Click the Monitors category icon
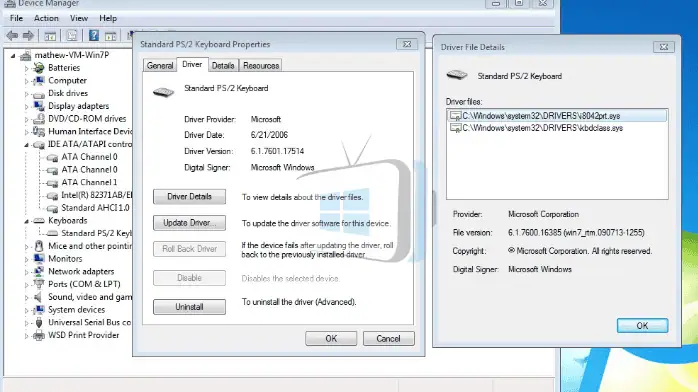The height and width of the screenshot is (392, 698). 39,259
